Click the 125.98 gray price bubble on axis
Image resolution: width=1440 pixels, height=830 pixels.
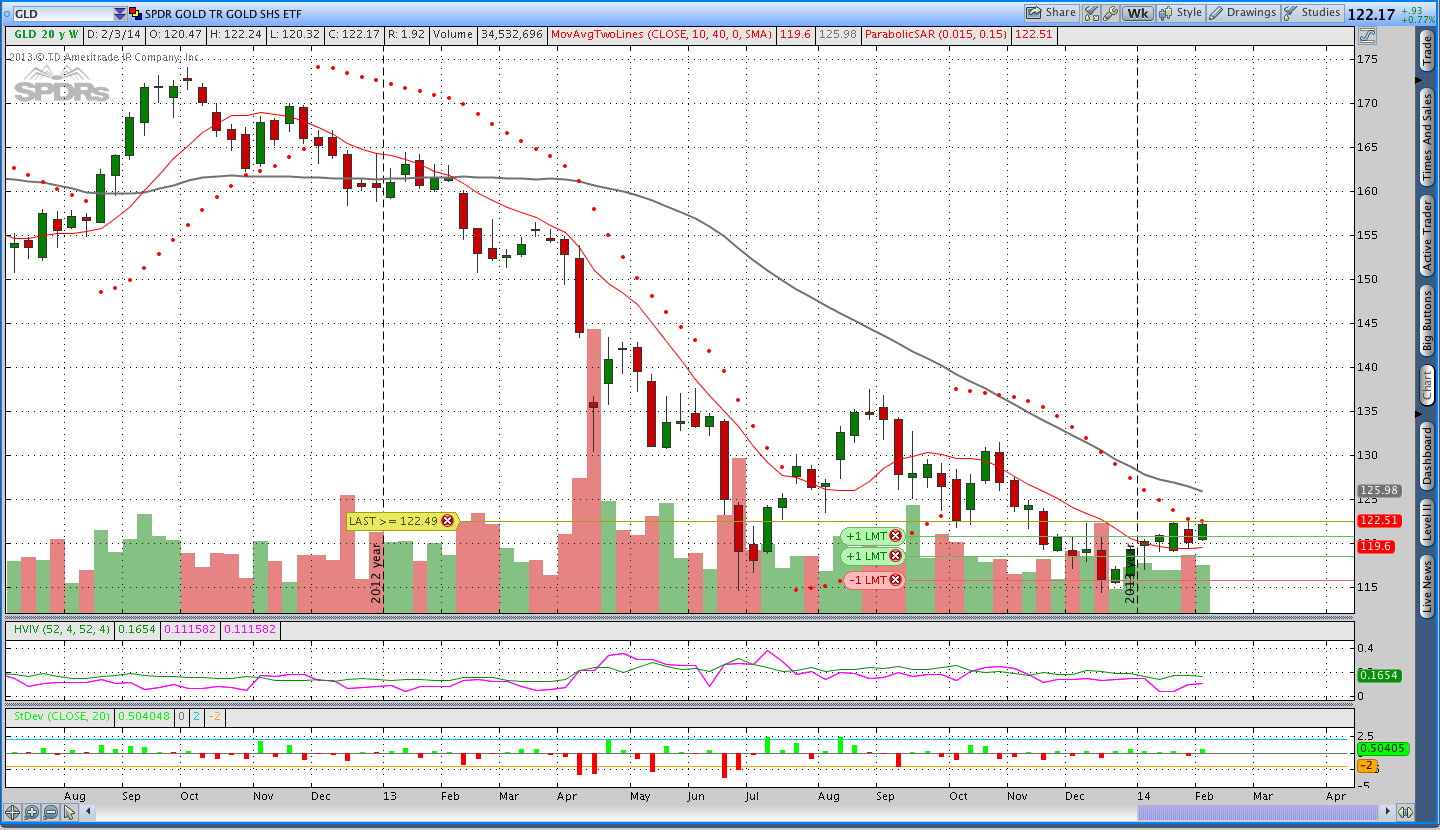point(1380,491)
